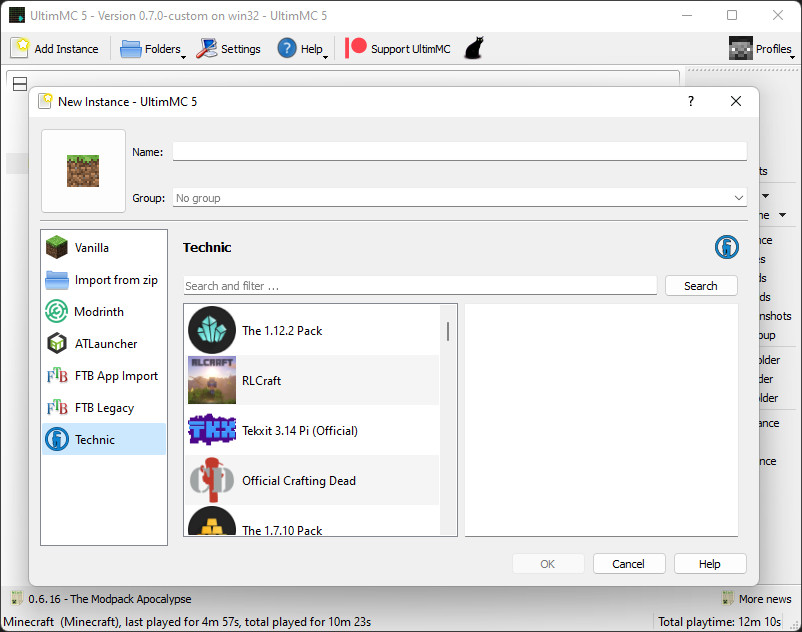Select The 1.12.2 Pack entry
This screenshot has width=802, height=632.
click(x=312, y=331)
